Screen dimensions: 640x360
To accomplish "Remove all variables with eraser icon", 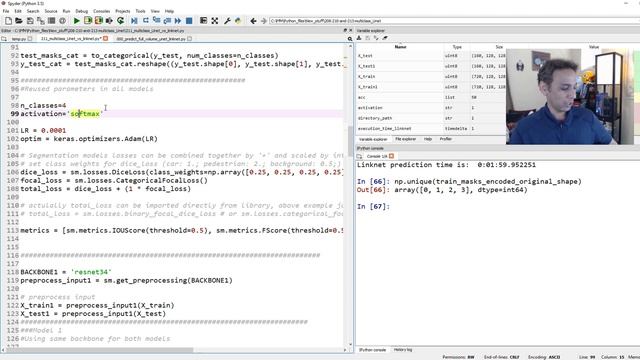I will [x=384, y=38].
